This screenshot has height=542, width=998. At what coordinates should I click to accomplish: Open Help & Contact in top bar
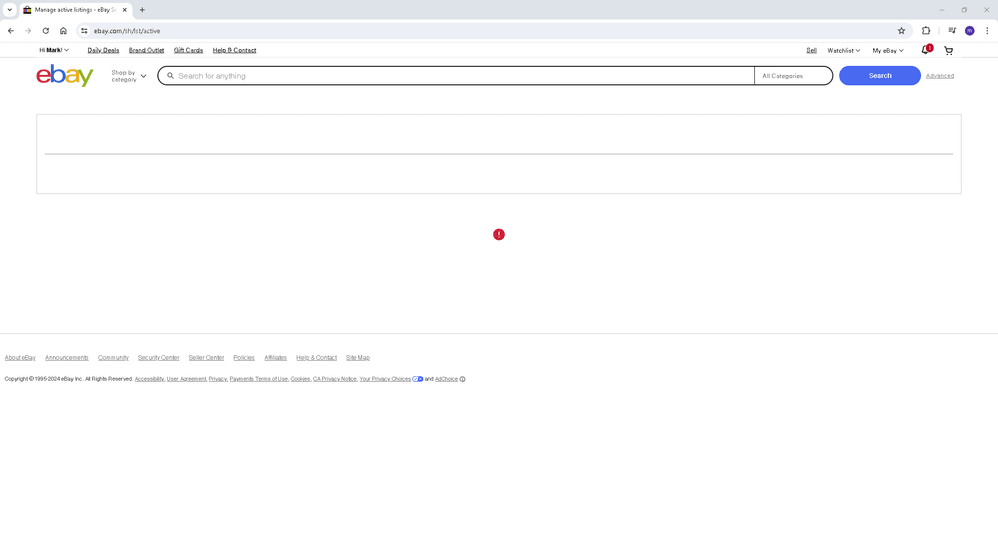(234, 50)
